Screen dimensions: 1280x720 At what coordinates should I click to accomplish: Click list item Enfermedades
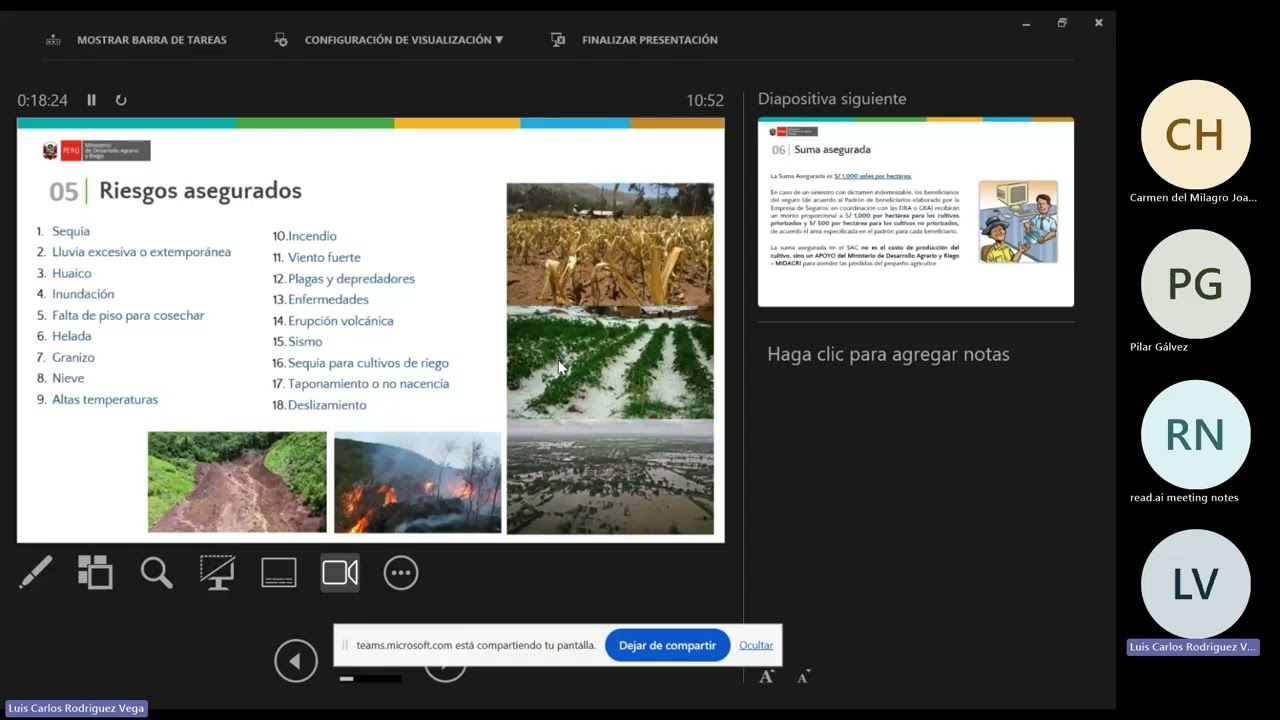(x=328, y=299)
